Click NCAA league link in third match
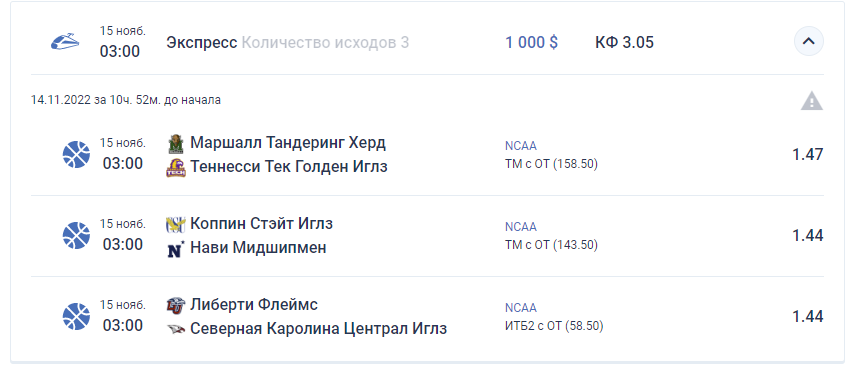Screen dimensions: 848x366 tap(521, 308)
